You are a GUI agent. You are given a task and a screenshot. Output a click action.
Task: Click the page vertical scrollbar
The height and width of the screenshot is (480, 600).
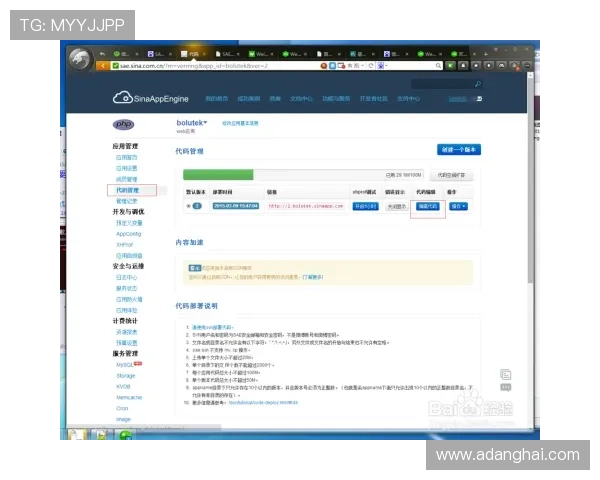tap(530, 180)
